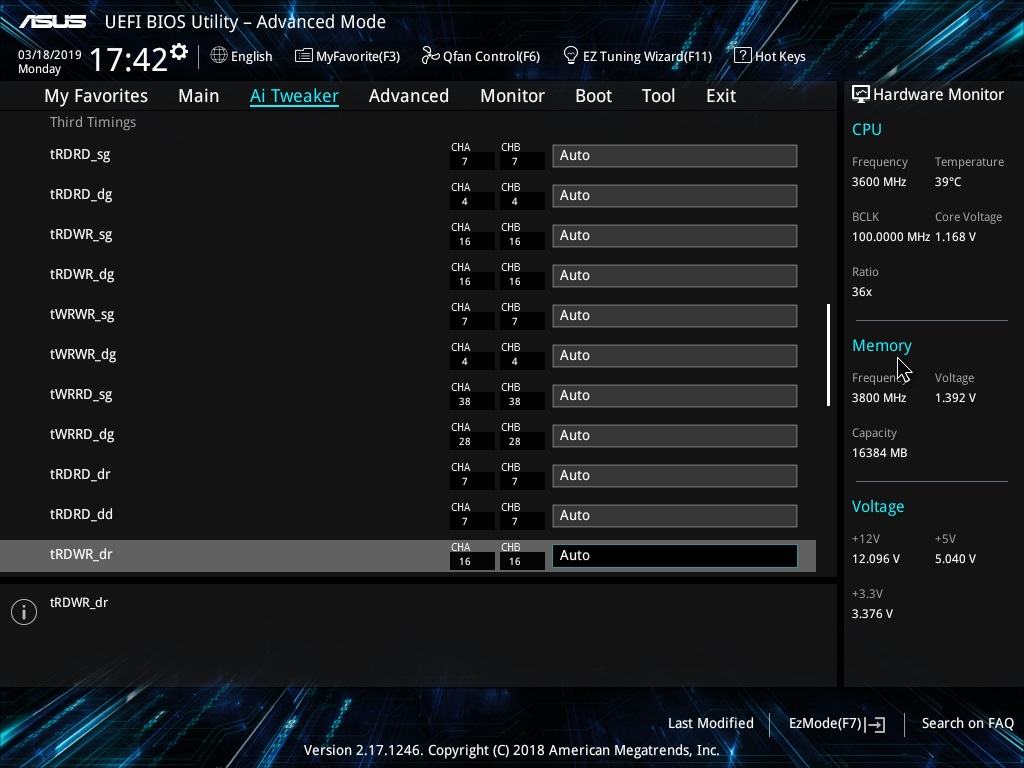1024x768 pixels.
Task: Click tWRRD_dg CHB value 28
Action: point(515,441)
